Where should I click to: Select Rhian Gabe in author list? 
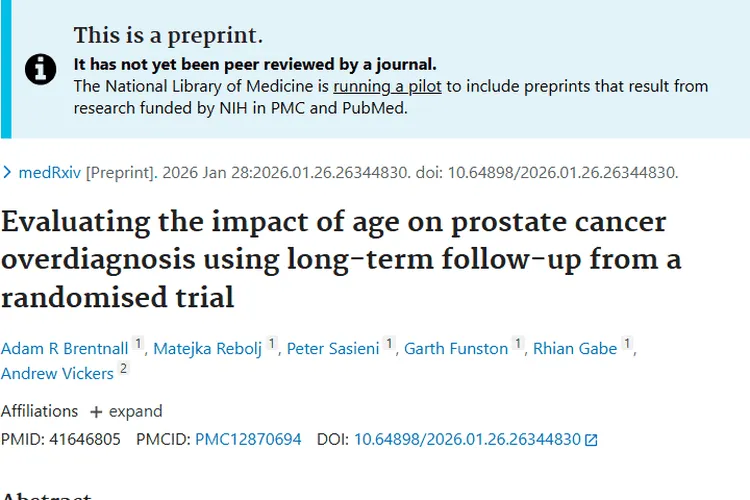[575, 348]
